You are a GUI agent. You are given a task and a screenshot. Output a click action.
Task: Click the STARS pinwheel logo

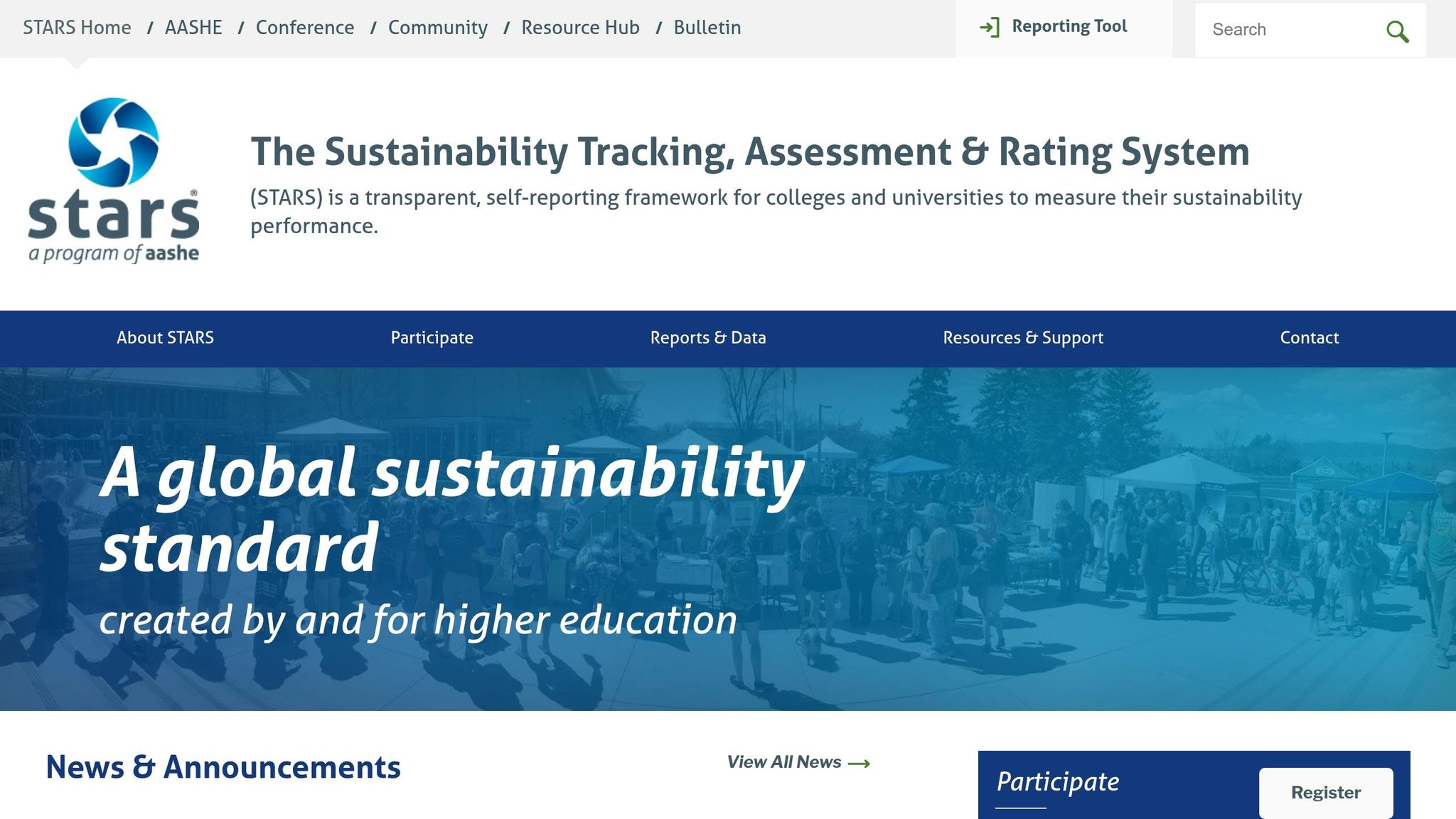(114, 142)
